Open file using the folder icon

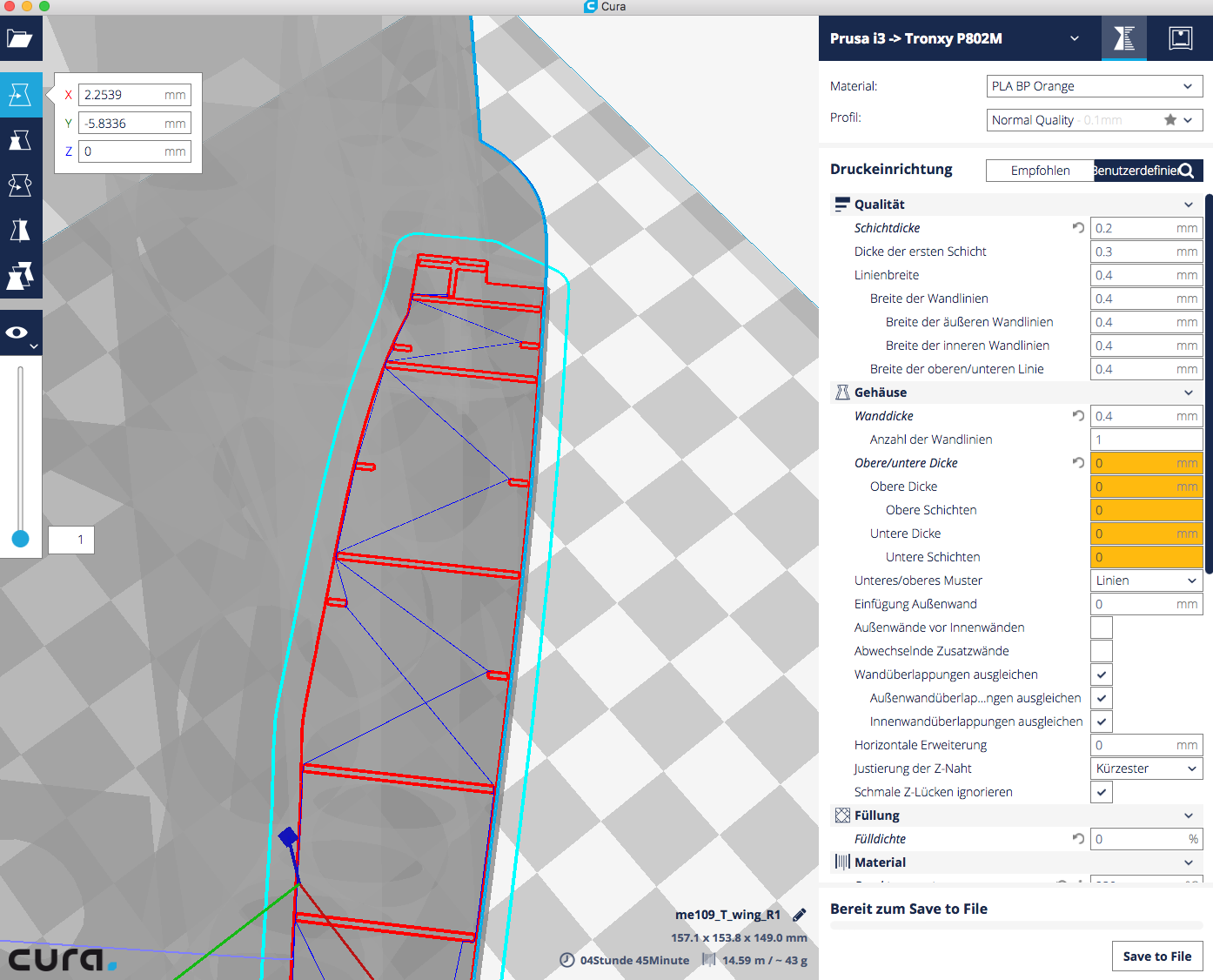pyautogui.click(x=20, y=38)
